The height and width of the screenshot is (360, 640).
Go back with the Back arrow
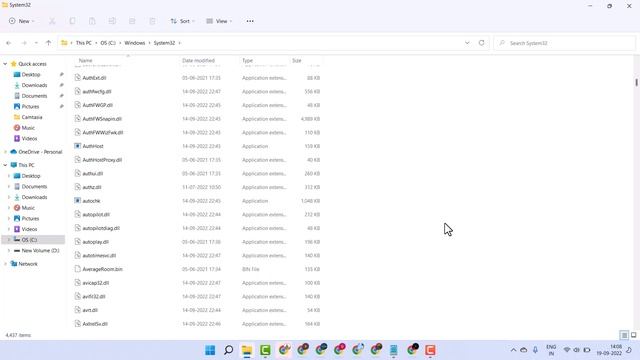(x=9, y=43)
